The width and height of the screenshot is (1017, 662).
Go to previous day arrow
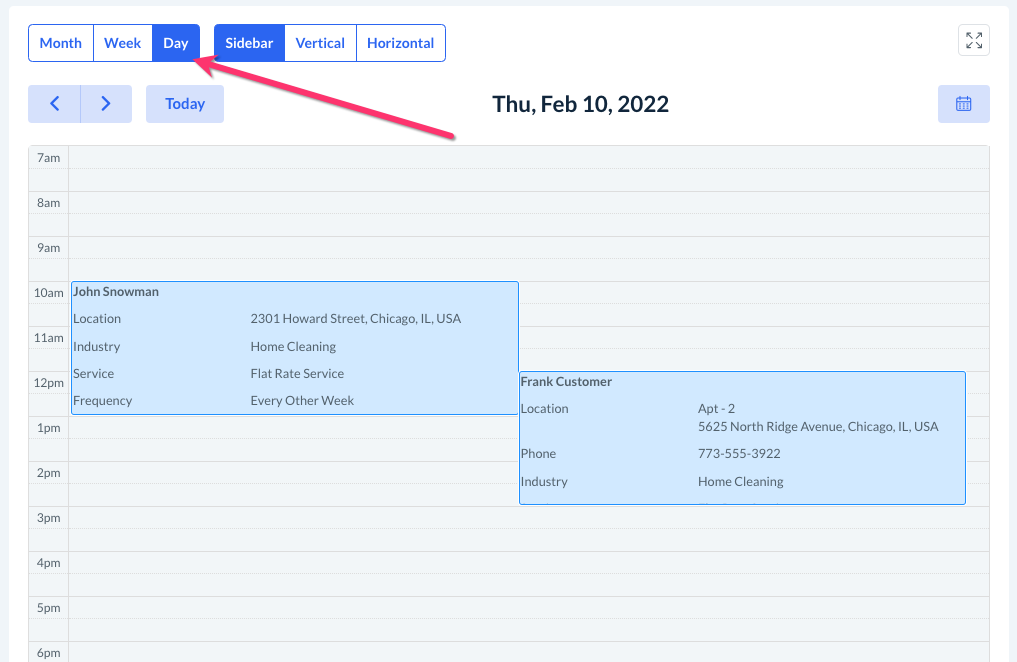[x=54, y=104]
